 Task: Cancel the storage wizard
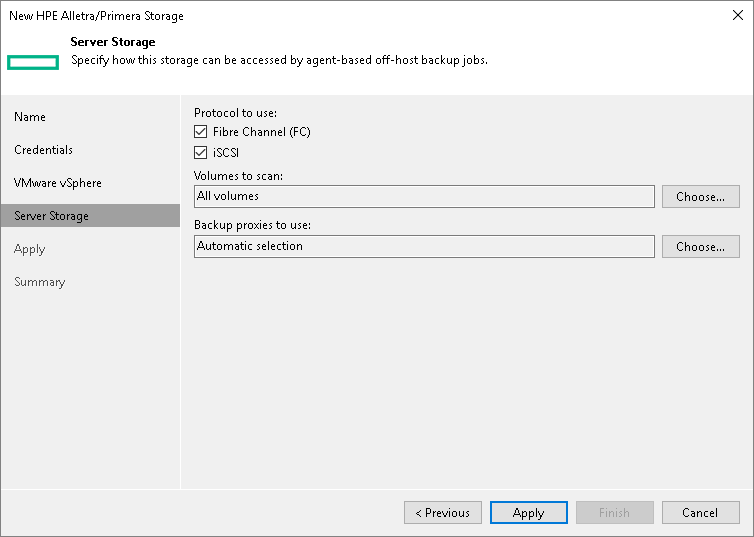pyautogui.click(x=701, y=513)
